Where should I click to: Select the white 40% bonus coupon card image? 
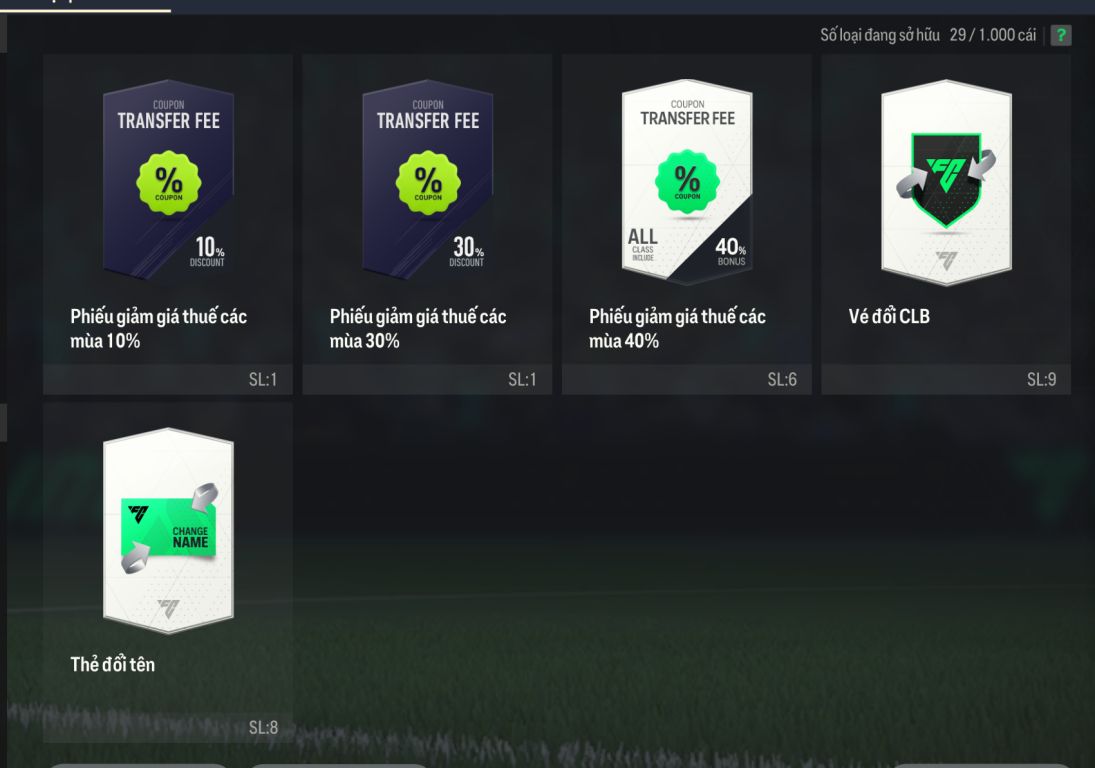687,182
